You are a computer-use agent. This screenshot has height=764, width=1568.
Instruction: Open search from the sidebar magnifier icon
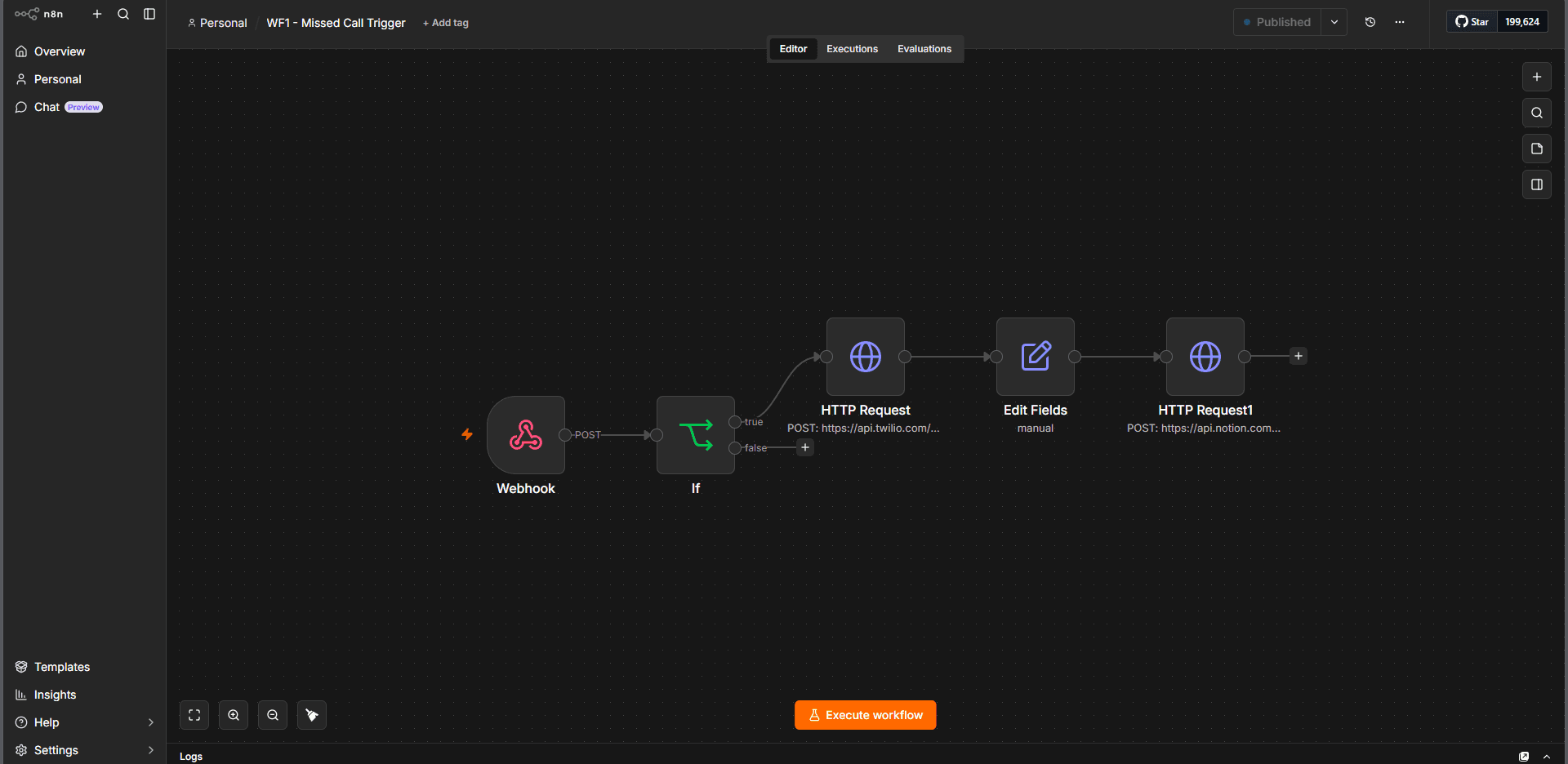click(123, 14)
